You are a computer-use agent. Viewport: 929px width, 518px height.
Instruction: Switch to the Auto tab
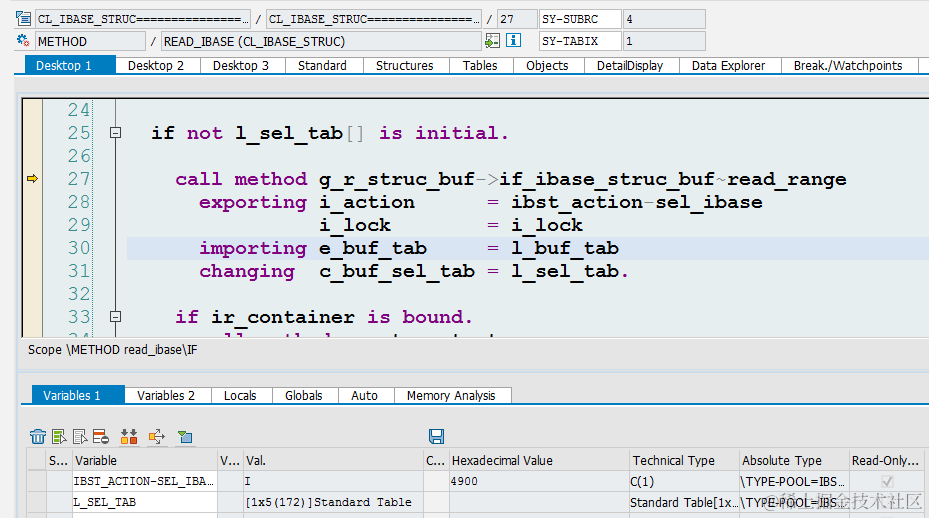364,395
